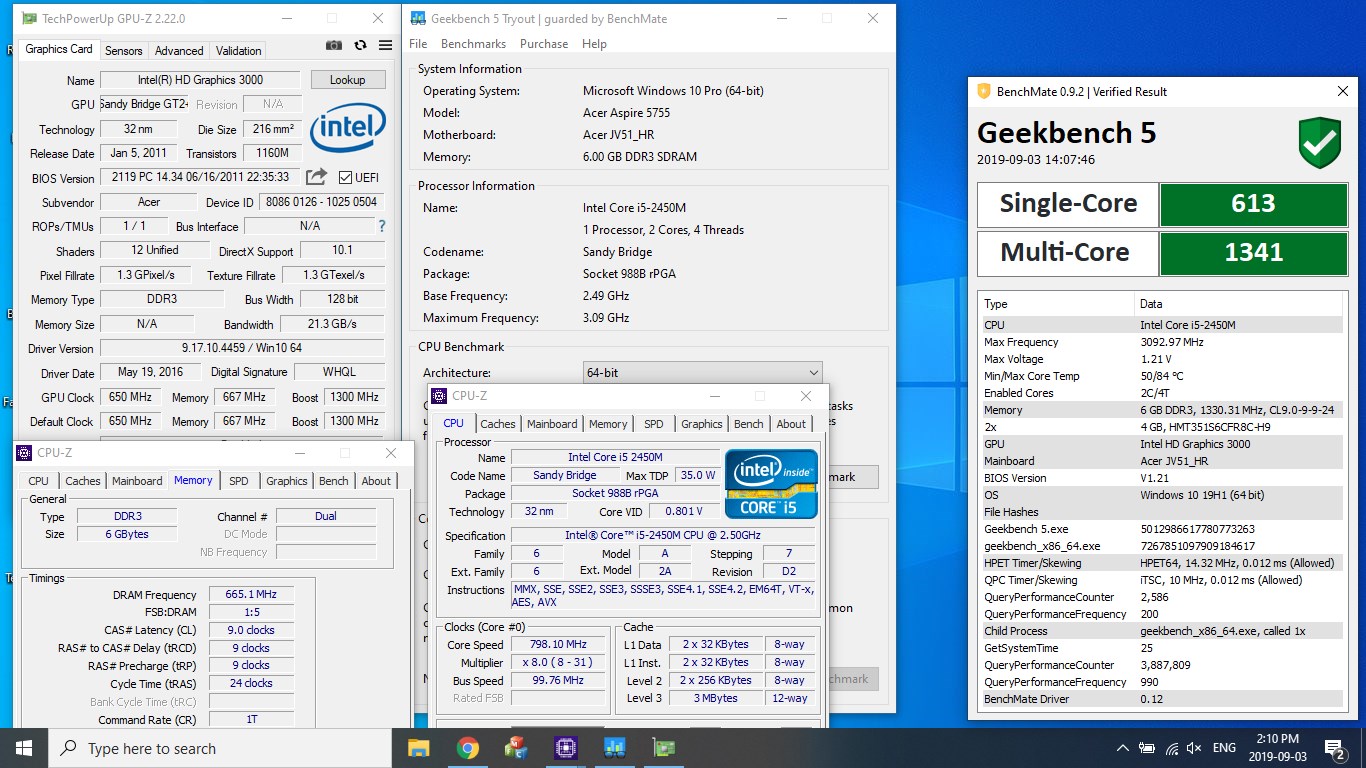This screenshot has height=768, width=1366.
Task: Click the green shield icon in BenchMate
Action: click(1319, 142)
